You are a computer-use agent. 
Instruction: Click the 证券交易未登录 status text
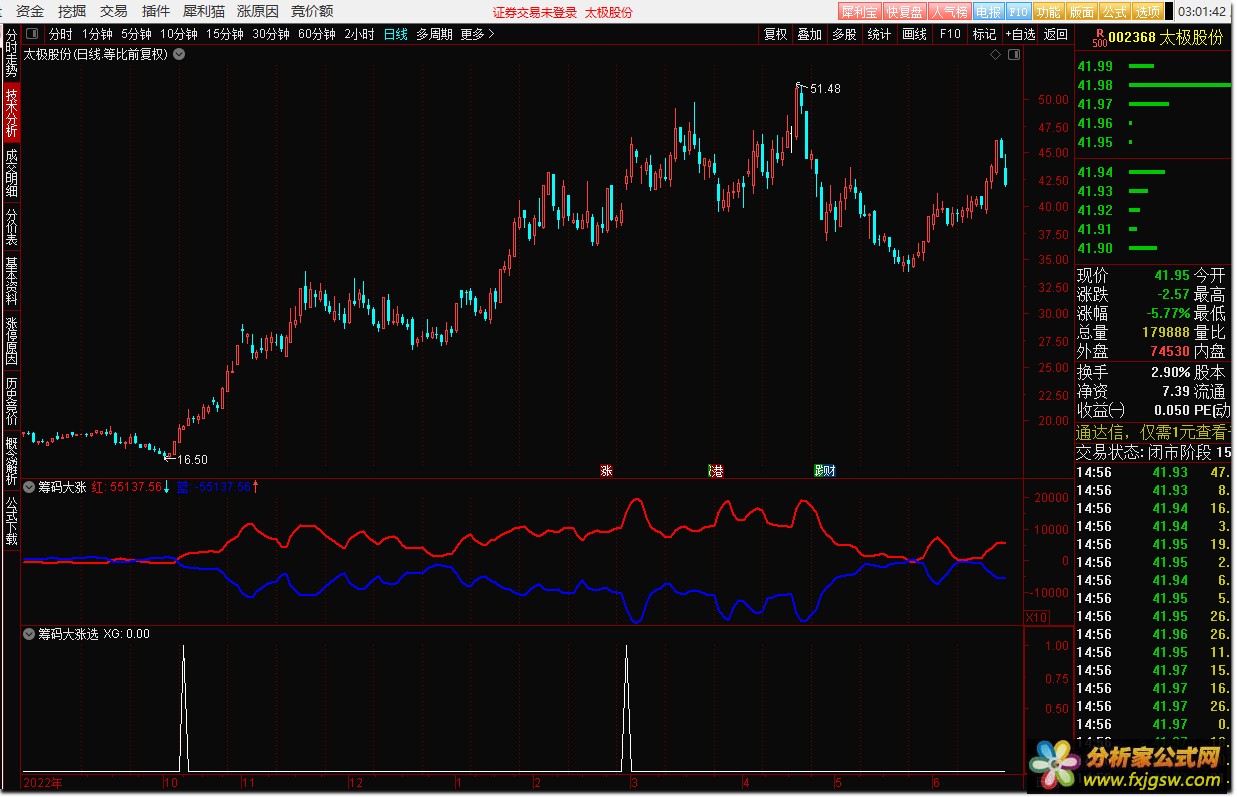tap(535, 12)
